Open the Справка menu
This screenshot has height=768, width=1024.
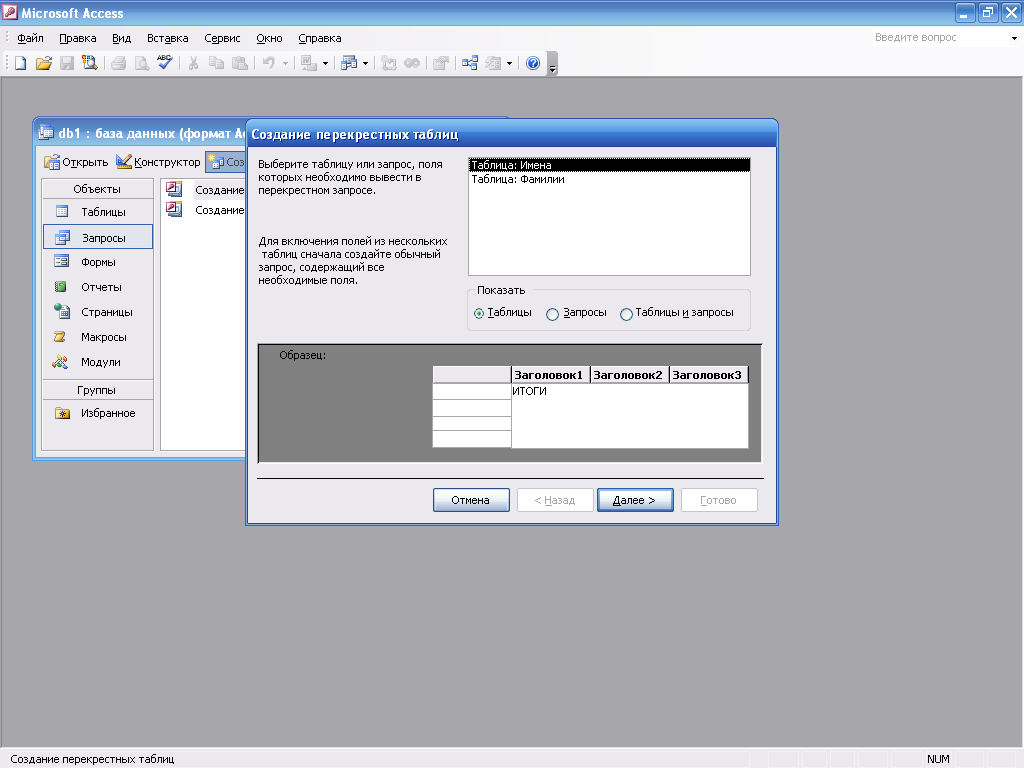point(320,38)
